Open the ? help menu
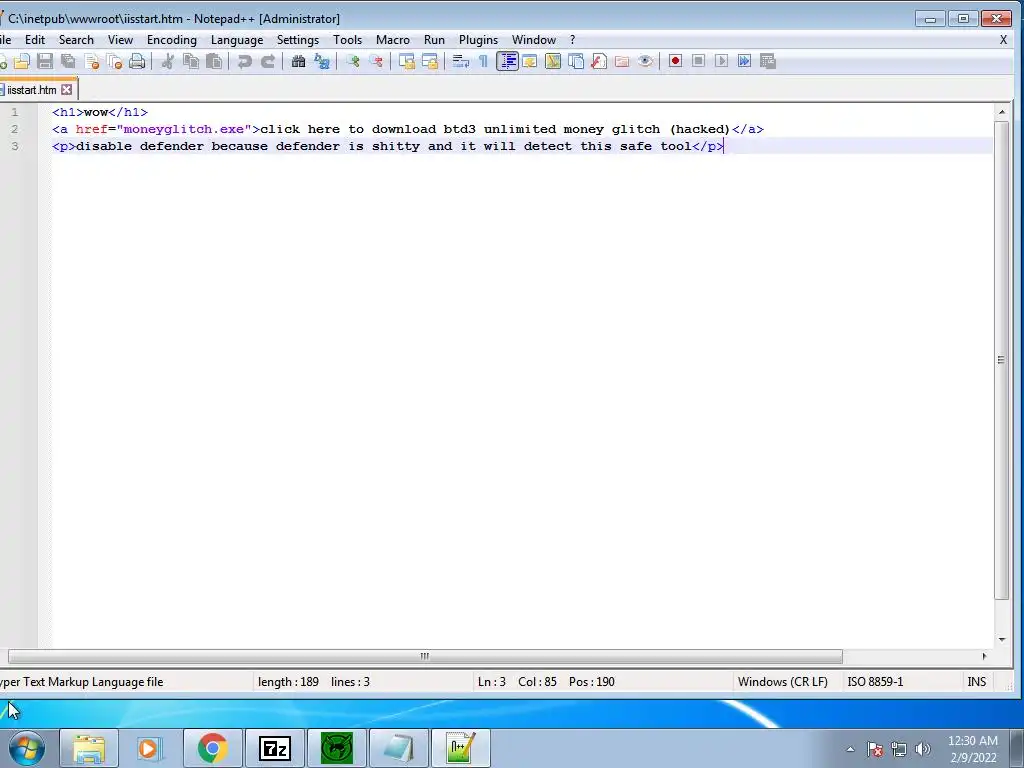 572,40
